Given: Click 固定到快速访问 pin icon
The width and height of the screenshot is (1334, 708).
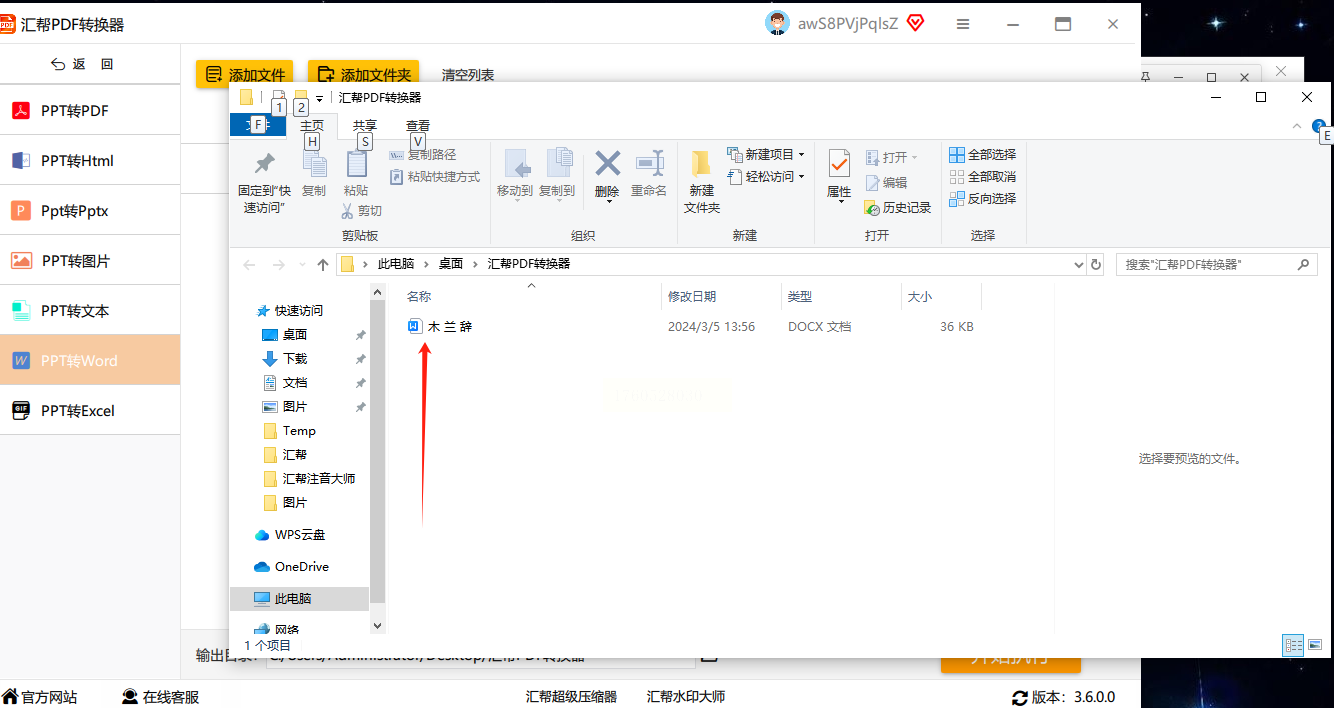Looking at the screenshot, I should point(264,163).
